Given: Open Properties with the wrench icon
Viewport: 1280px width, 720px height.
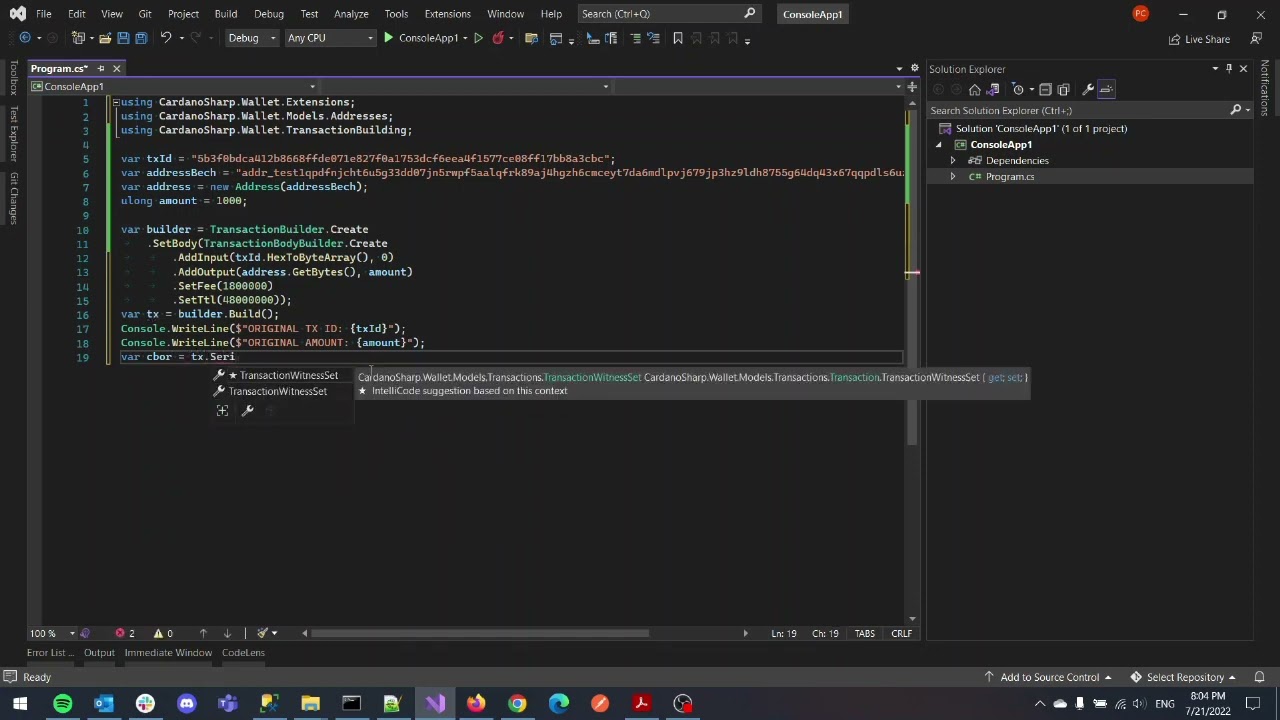Looking at the screenshot, I should 1088,89.
